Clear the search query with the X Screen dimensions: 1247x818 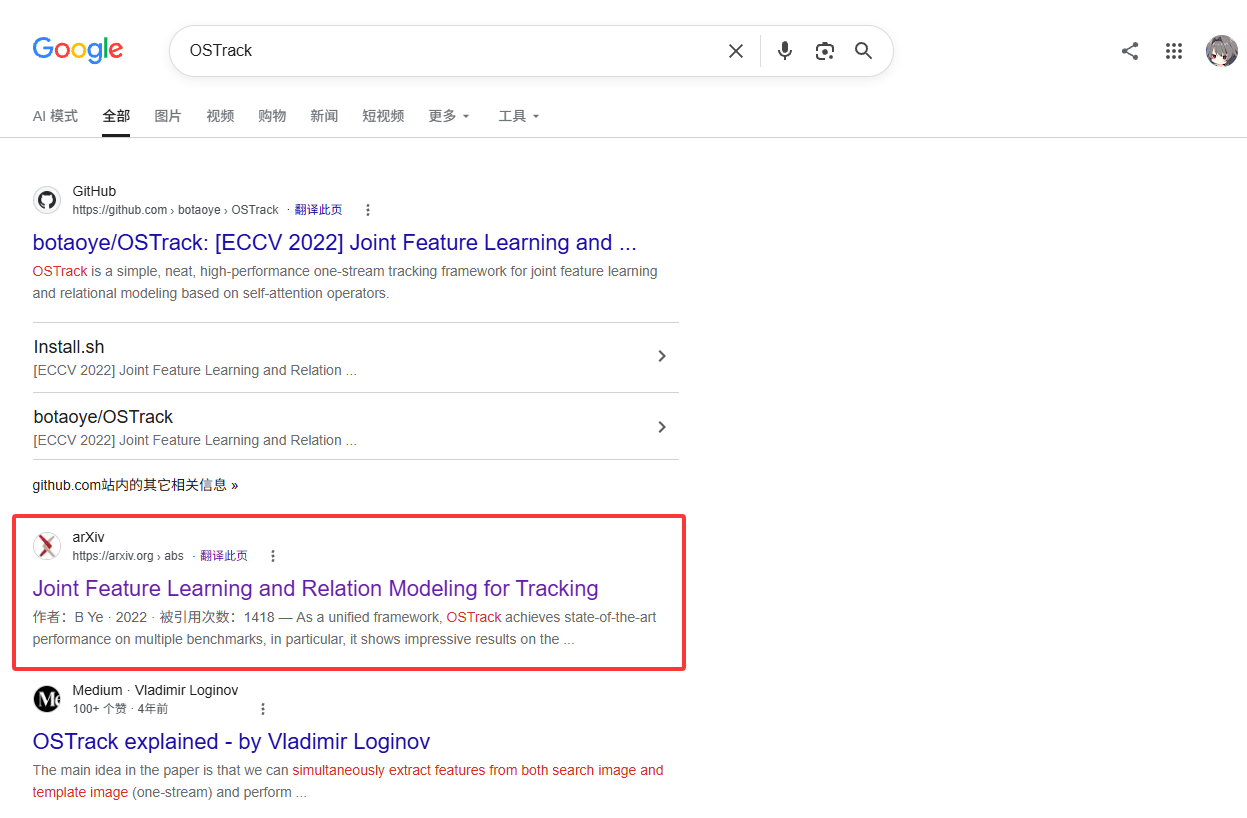736,51
